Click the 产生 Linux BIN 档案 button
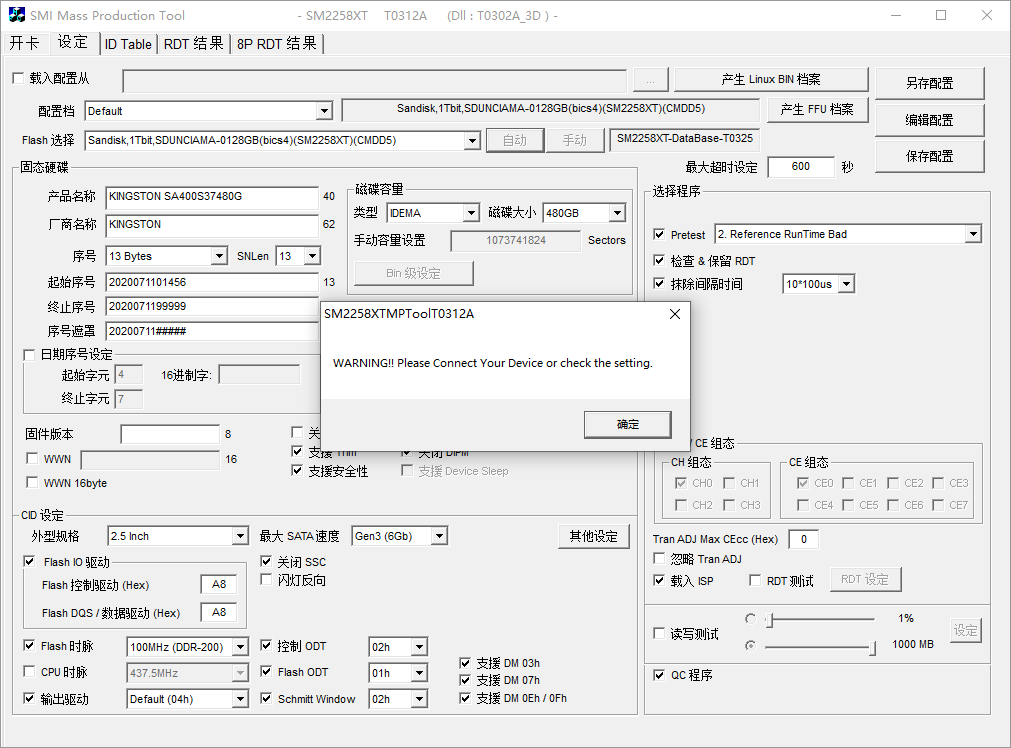 770,80
